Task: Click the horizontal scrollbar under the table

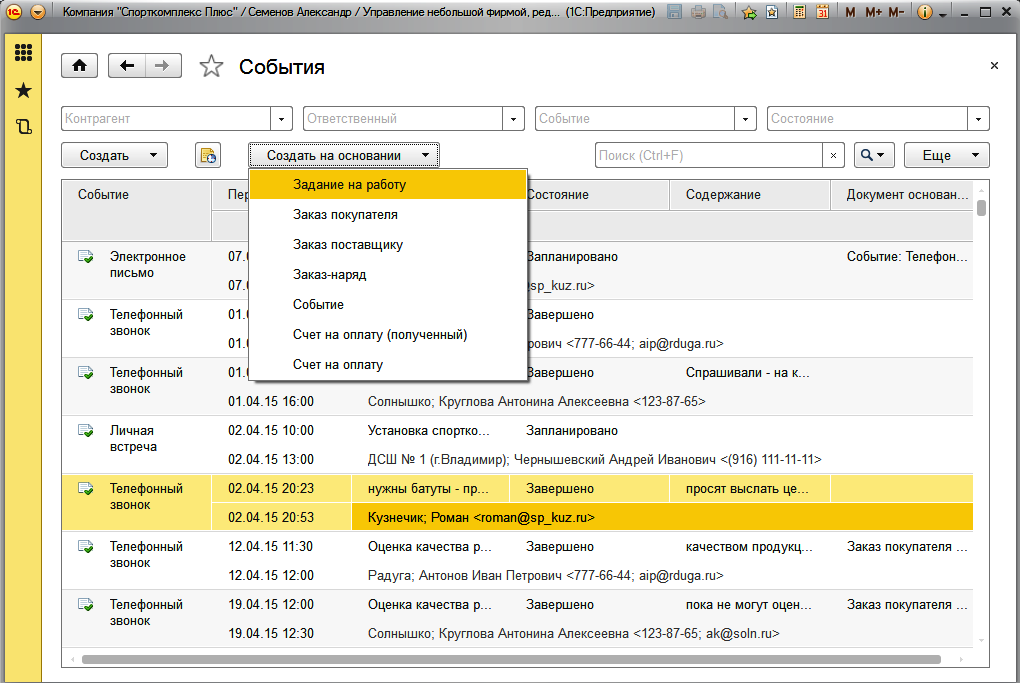Action: 510,659
